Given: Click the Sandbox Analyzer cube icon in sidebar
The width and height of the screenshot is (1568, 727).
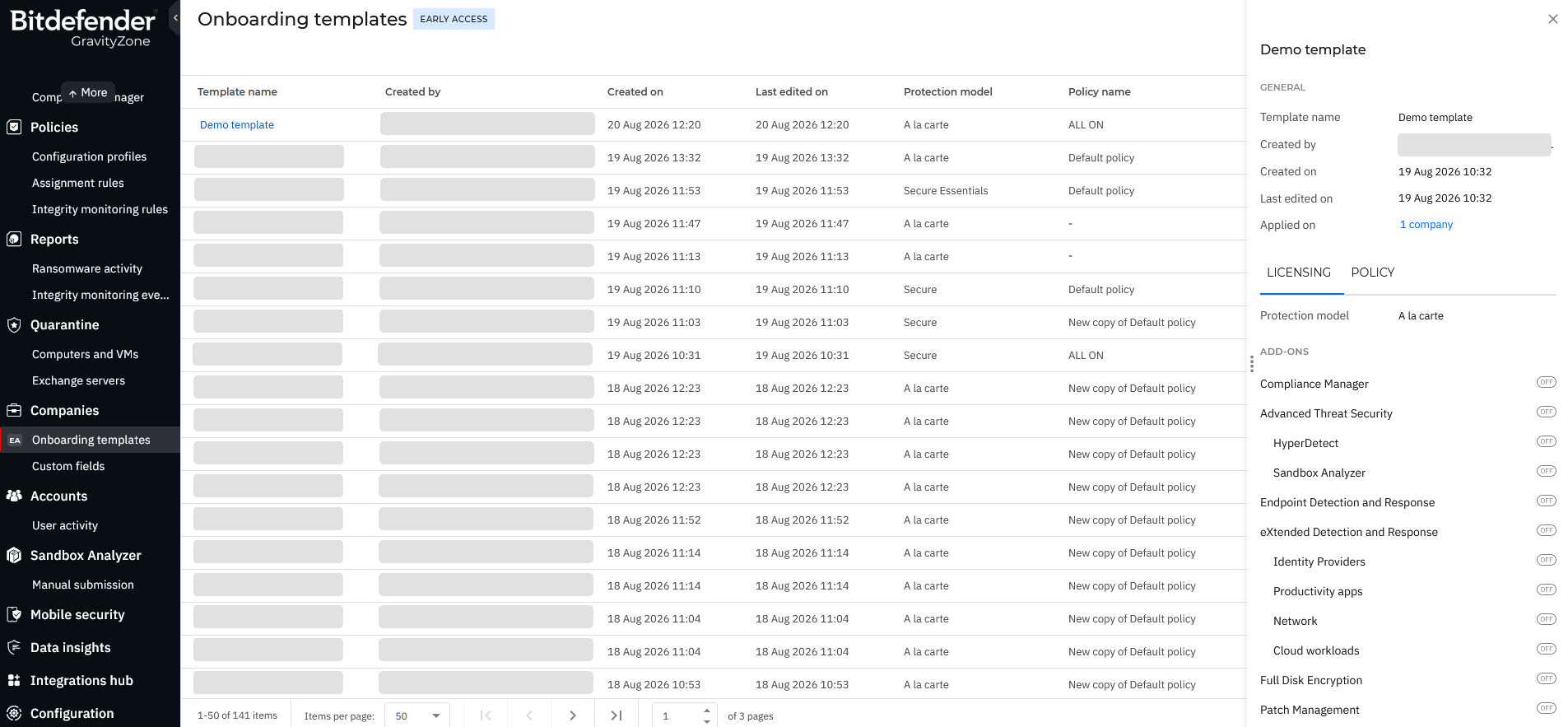Looking at the screenshot, I should pyautogui.click(x=14, y=555).
